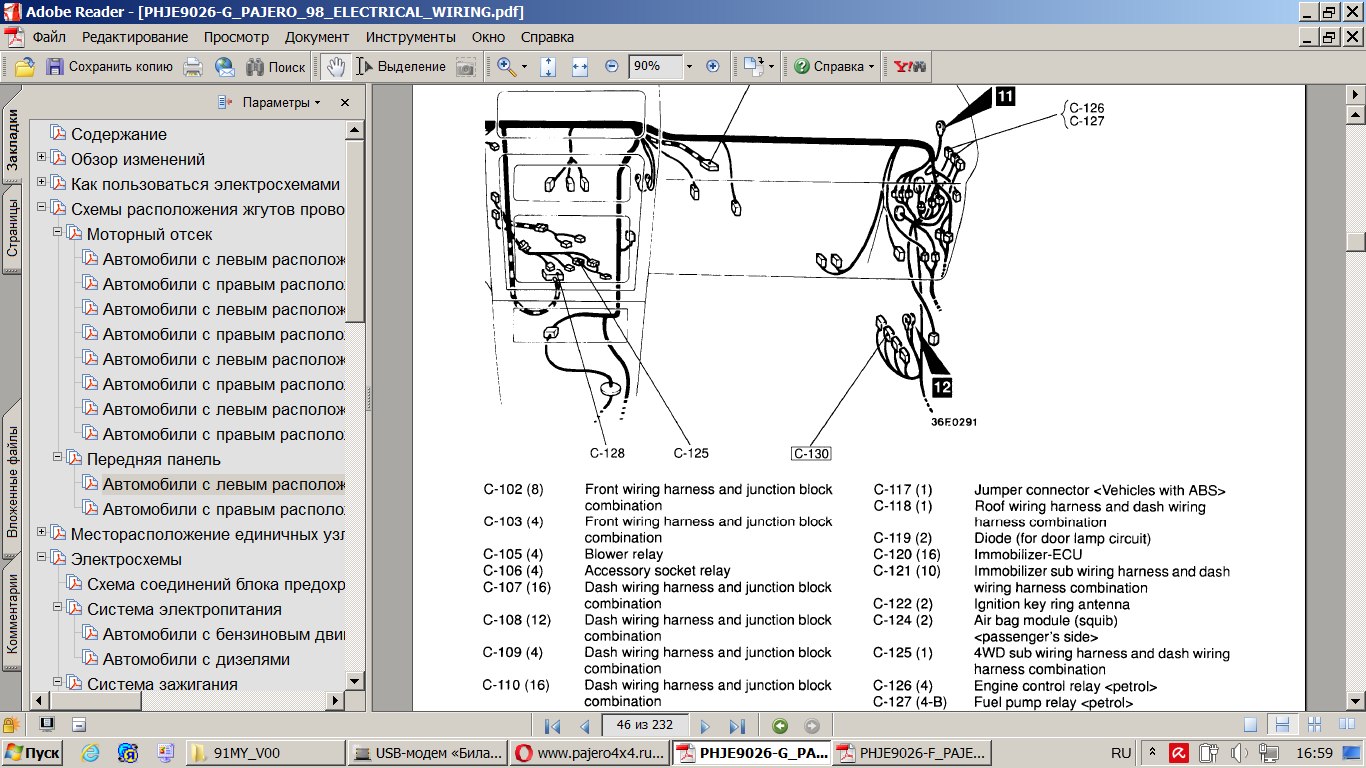Select the Hand tool in toolbar

337,66
